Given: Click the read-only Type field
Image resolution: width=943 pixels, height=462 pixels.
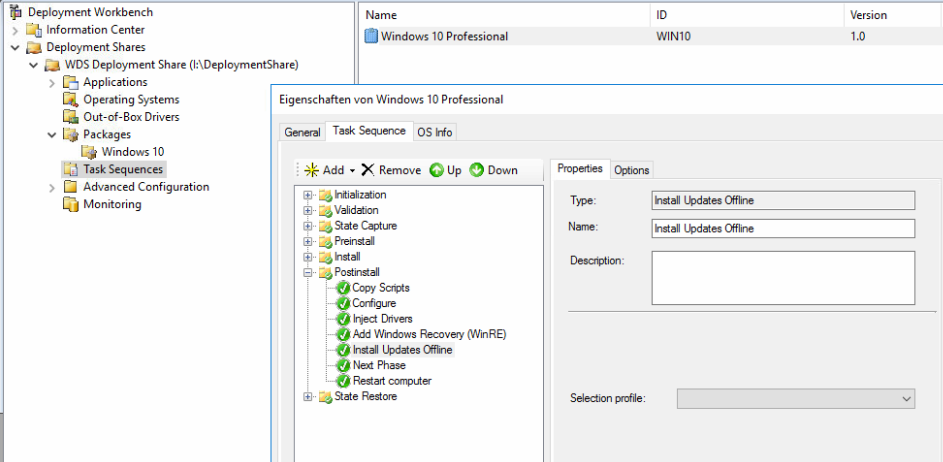Looking at the screenshot, I should coord(784,200).
